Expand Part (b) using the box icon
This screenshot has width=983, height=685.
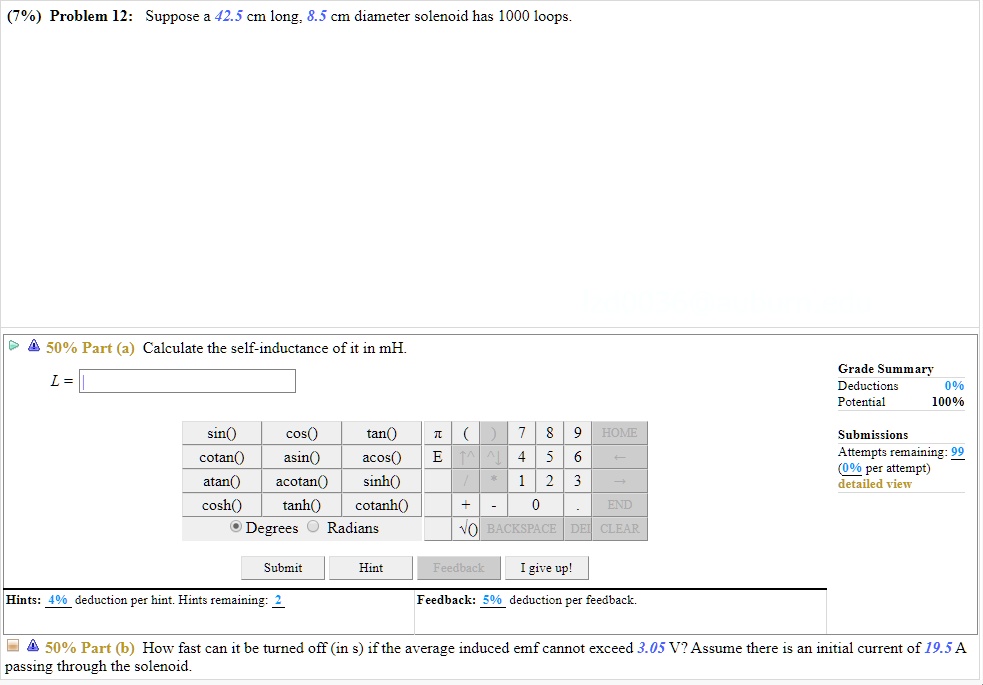tap(12, 647)
